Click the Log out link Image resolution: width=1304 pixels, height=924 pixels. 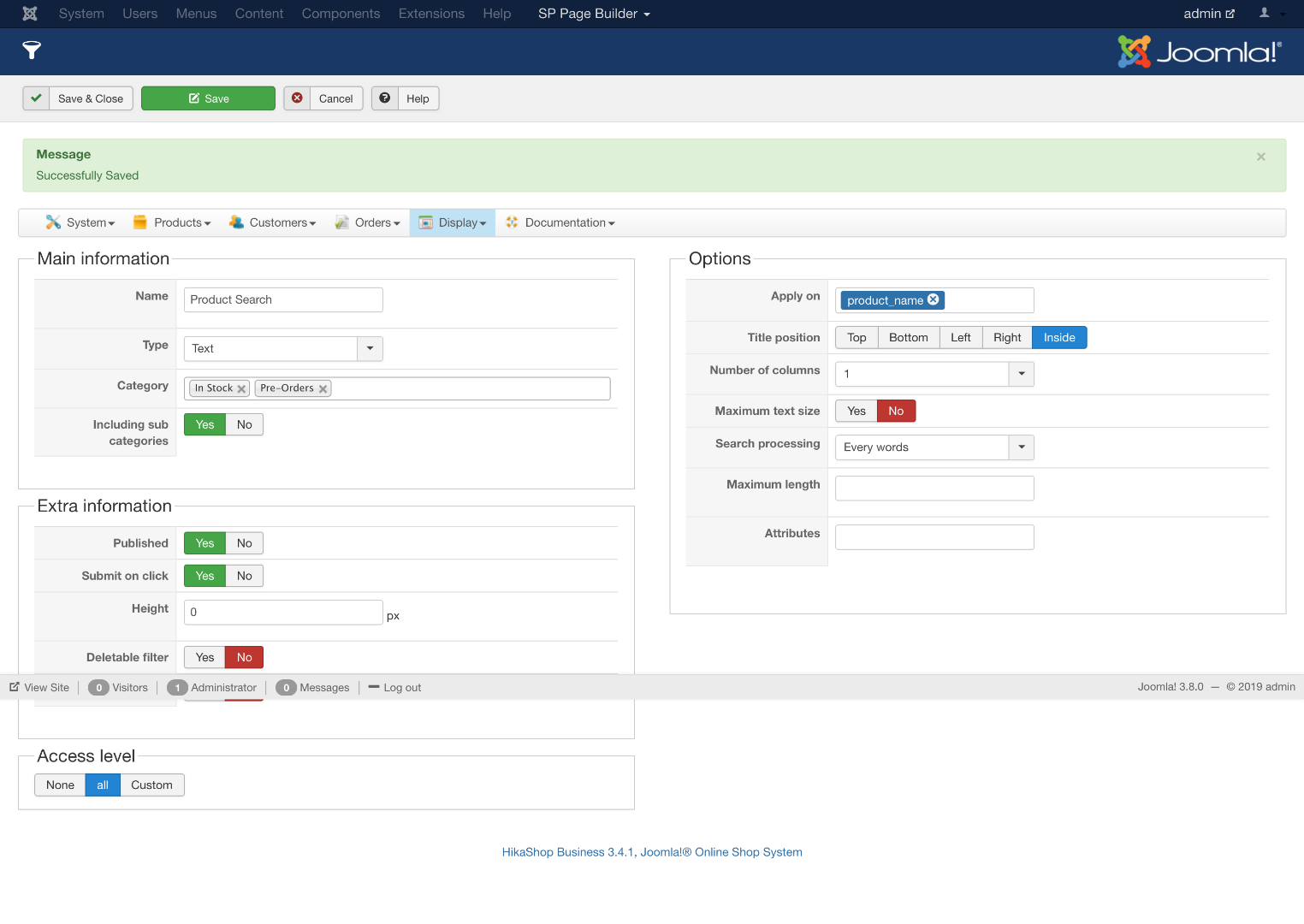(x=394, y=687)
